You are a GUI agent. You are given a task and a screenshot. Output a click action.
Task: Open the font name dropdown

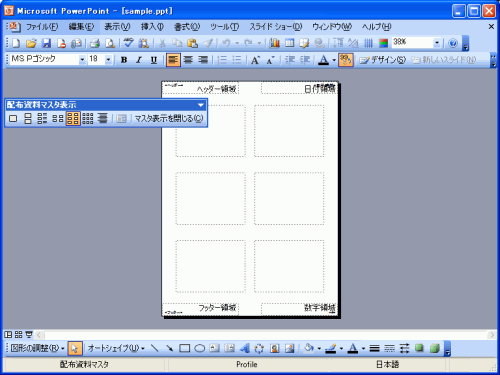point(82,60)
